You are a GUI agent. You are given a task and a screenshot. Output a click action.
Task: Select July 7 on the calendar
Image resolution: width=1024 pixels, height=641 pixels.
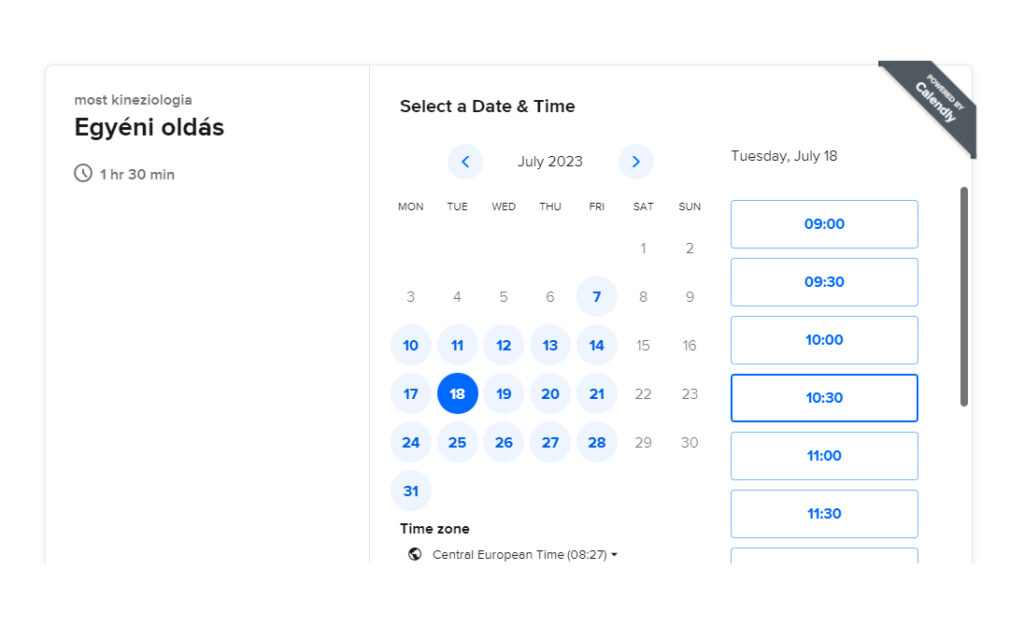pos(597,297)
